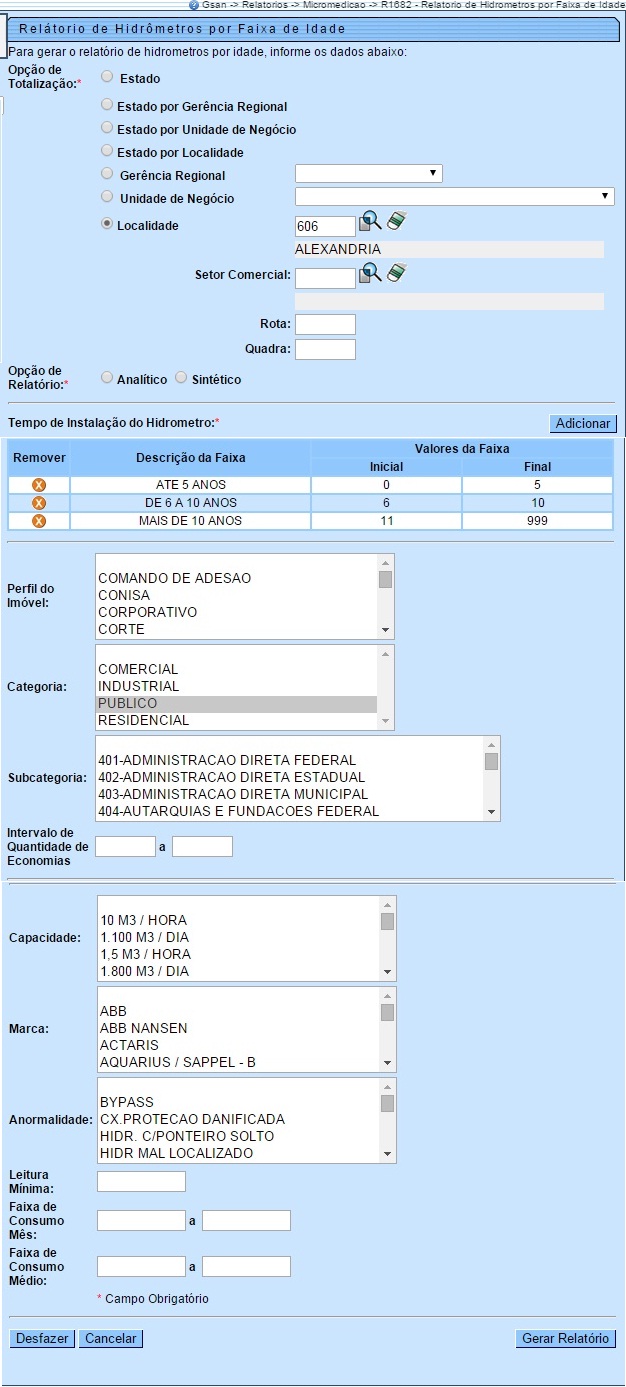Remove the DE 6 A 10 ANOS row
626x1387 pixels.
39,503
